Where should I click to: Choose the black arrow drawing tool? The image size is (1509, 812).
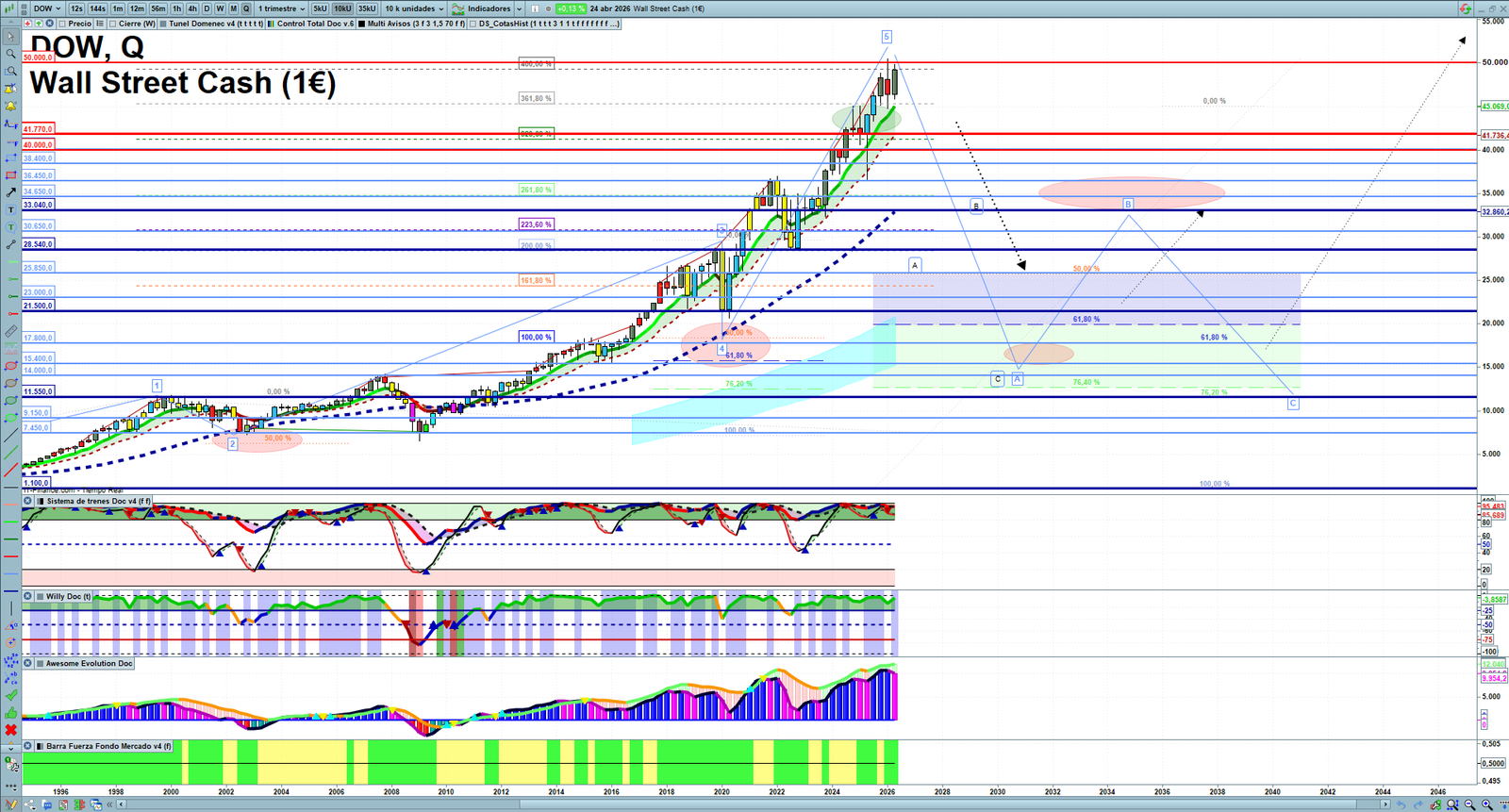[x=11, y=192]
